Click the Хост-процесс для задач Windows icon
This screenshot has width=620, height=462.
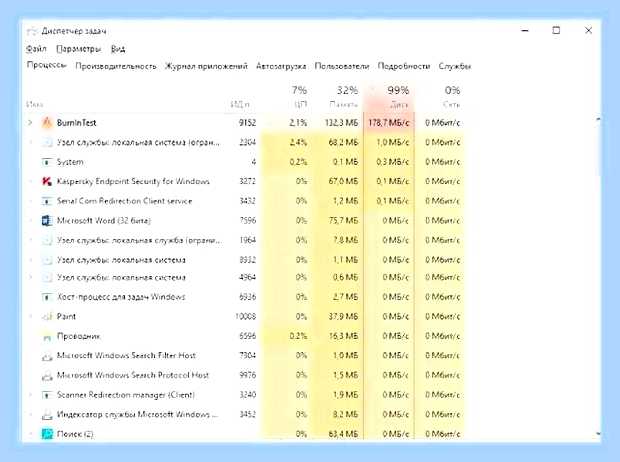click(47, 297)
